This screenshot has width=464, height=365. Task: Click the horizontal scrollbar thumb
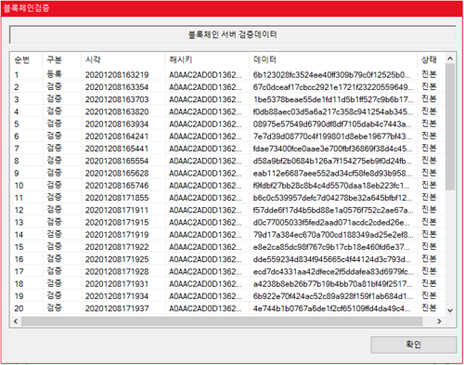coord(222,321)
